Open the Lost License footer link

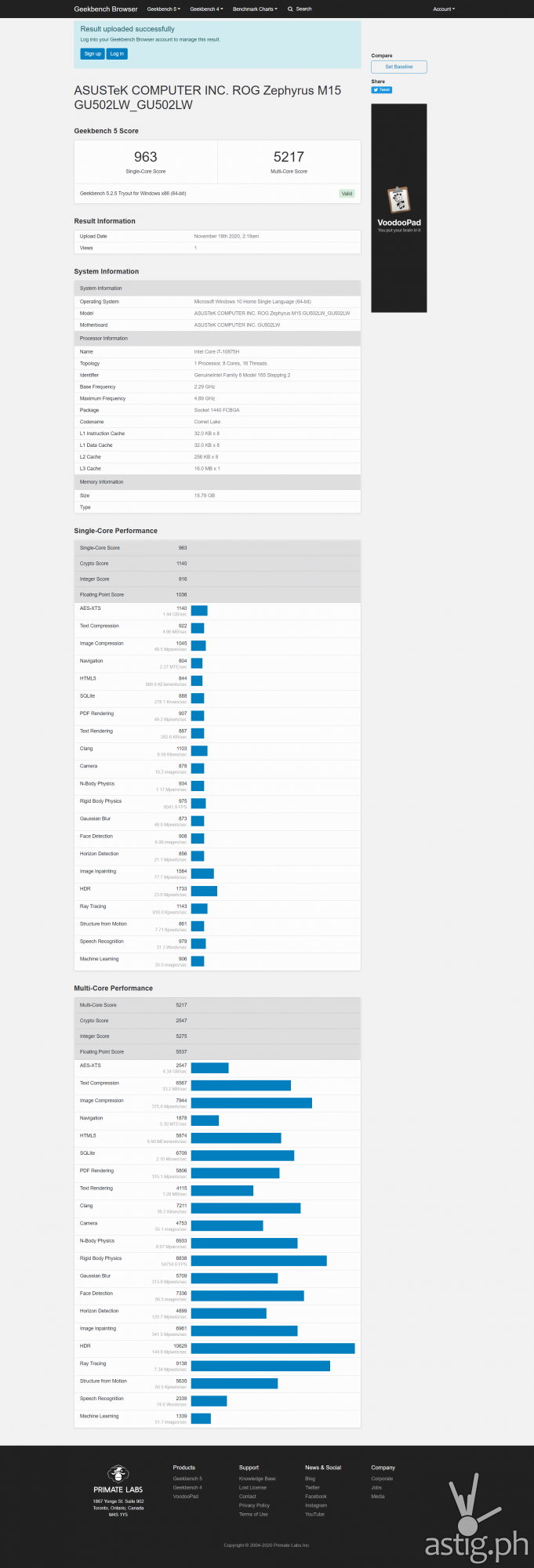[252, 1487]
